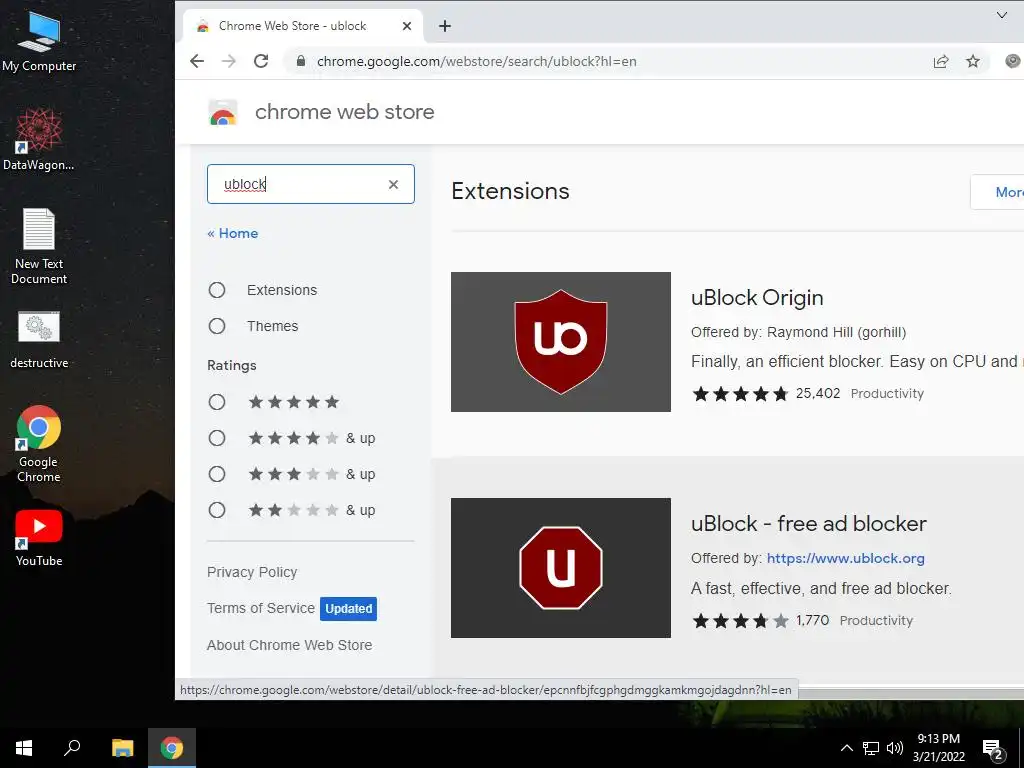The image size is (1024, 768).
Task: Filter by two stars & up
Action: (217, 509)
